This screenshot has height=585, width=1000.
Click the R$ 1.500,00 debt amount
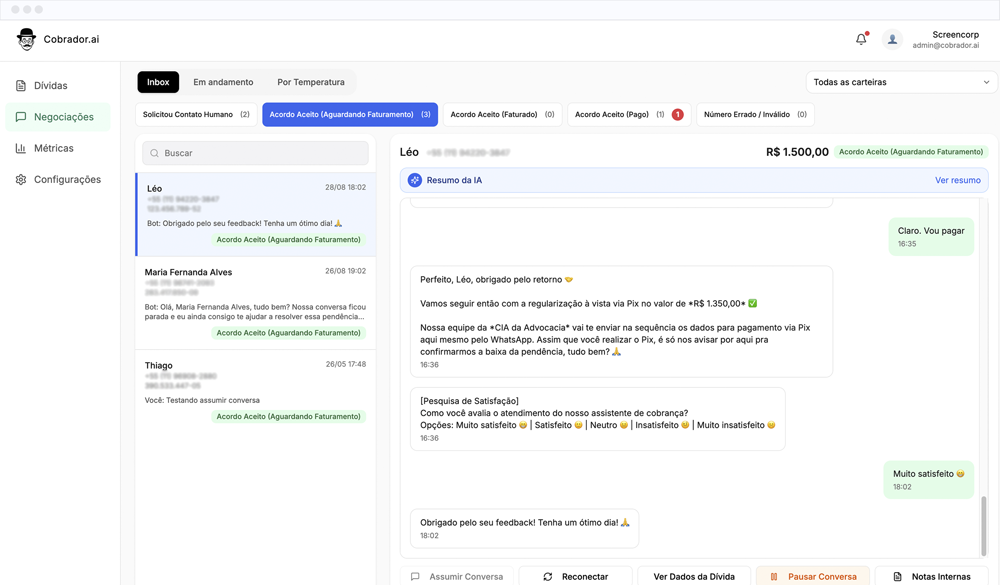coord(797,152)
